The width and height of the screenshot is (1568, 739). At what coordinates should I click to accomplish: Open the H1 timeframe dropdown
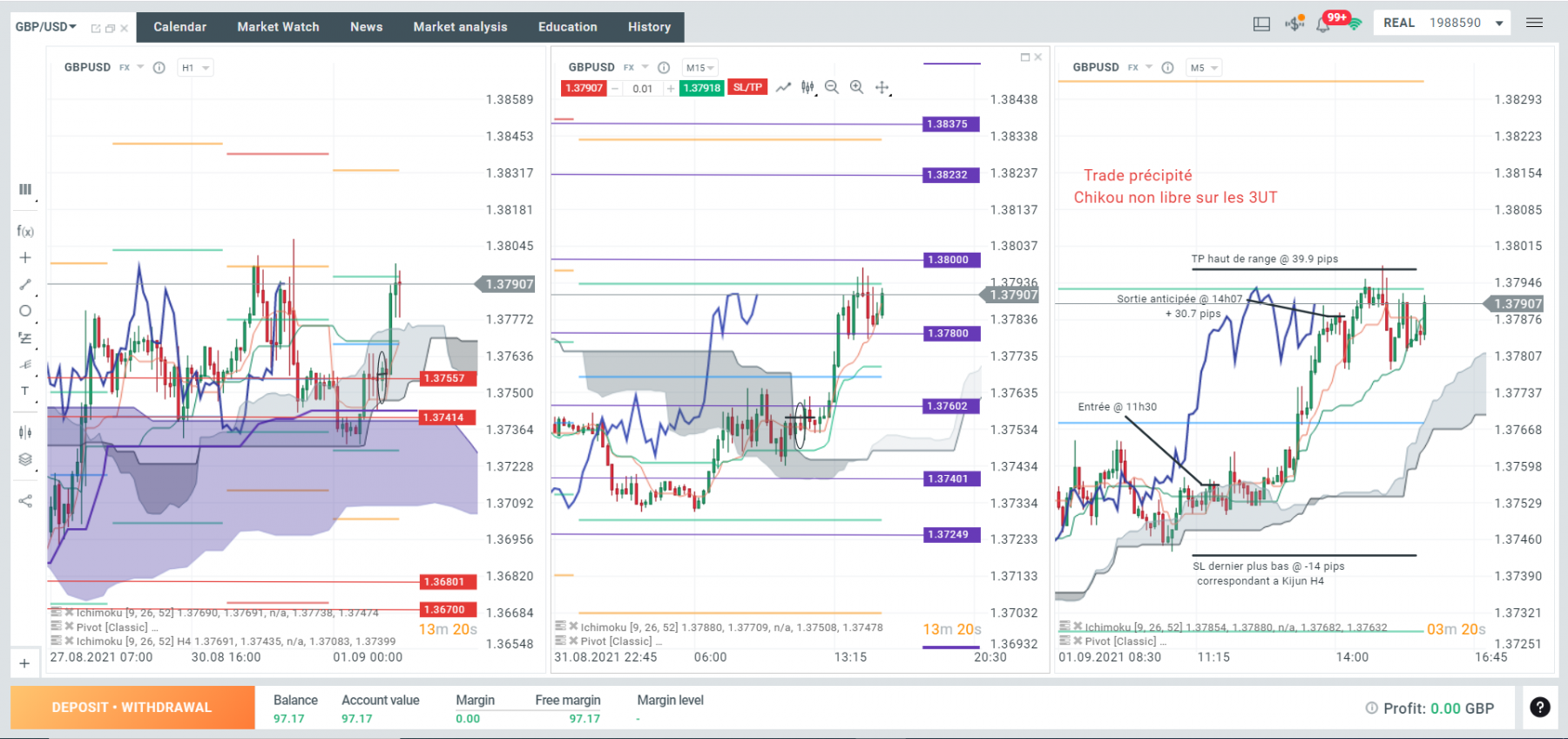(196, 67)
